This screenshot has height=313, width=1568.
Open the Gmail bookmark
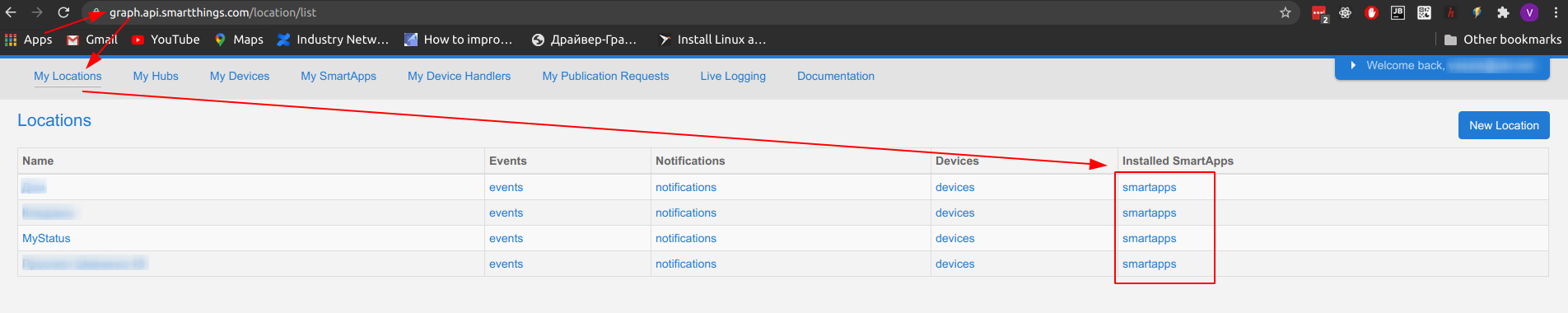click(92, 40)
